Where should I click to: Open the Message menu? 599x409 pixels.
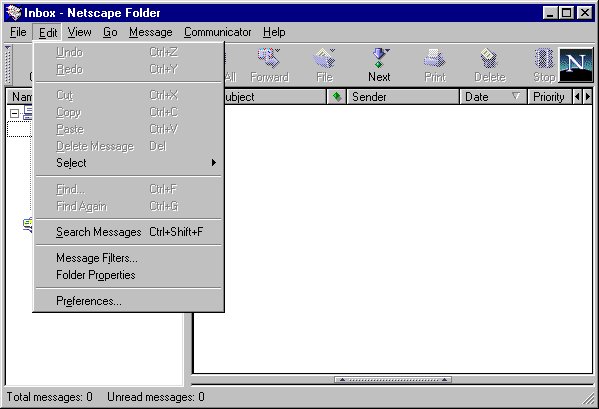[151, 32]
